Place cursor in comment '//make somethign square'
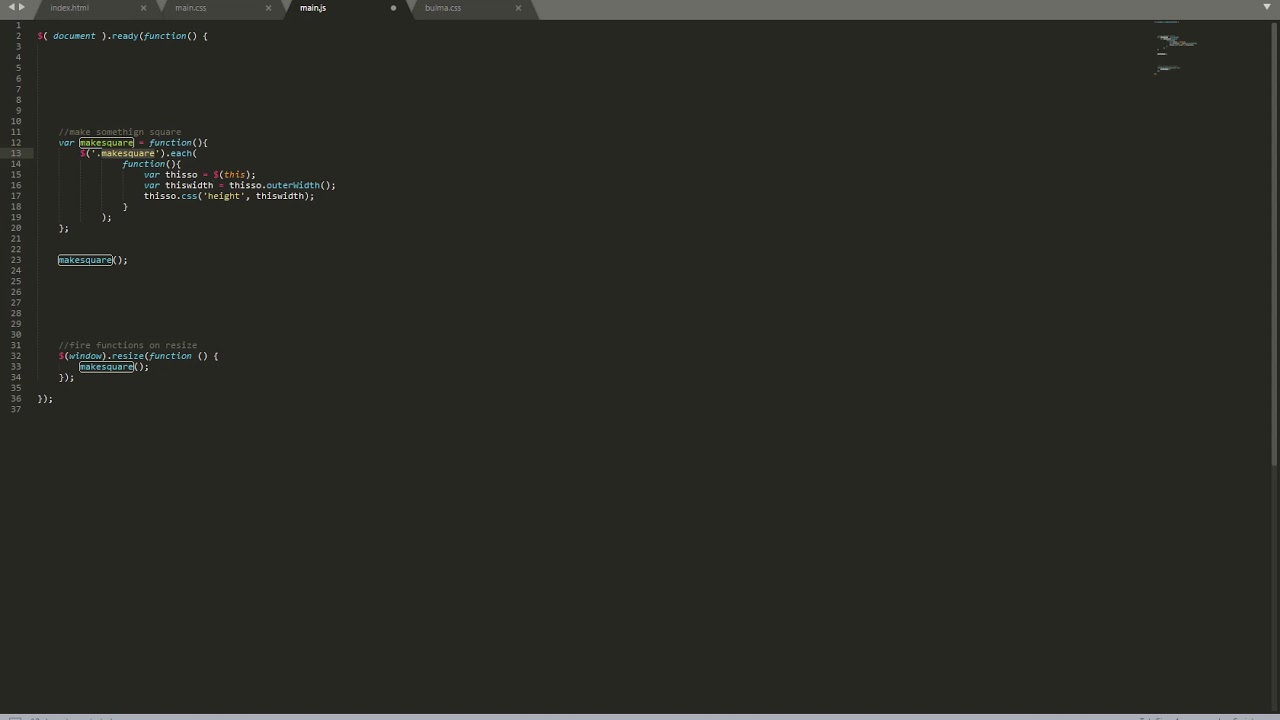Screen dimensions: 1280x720 point(120,132)
